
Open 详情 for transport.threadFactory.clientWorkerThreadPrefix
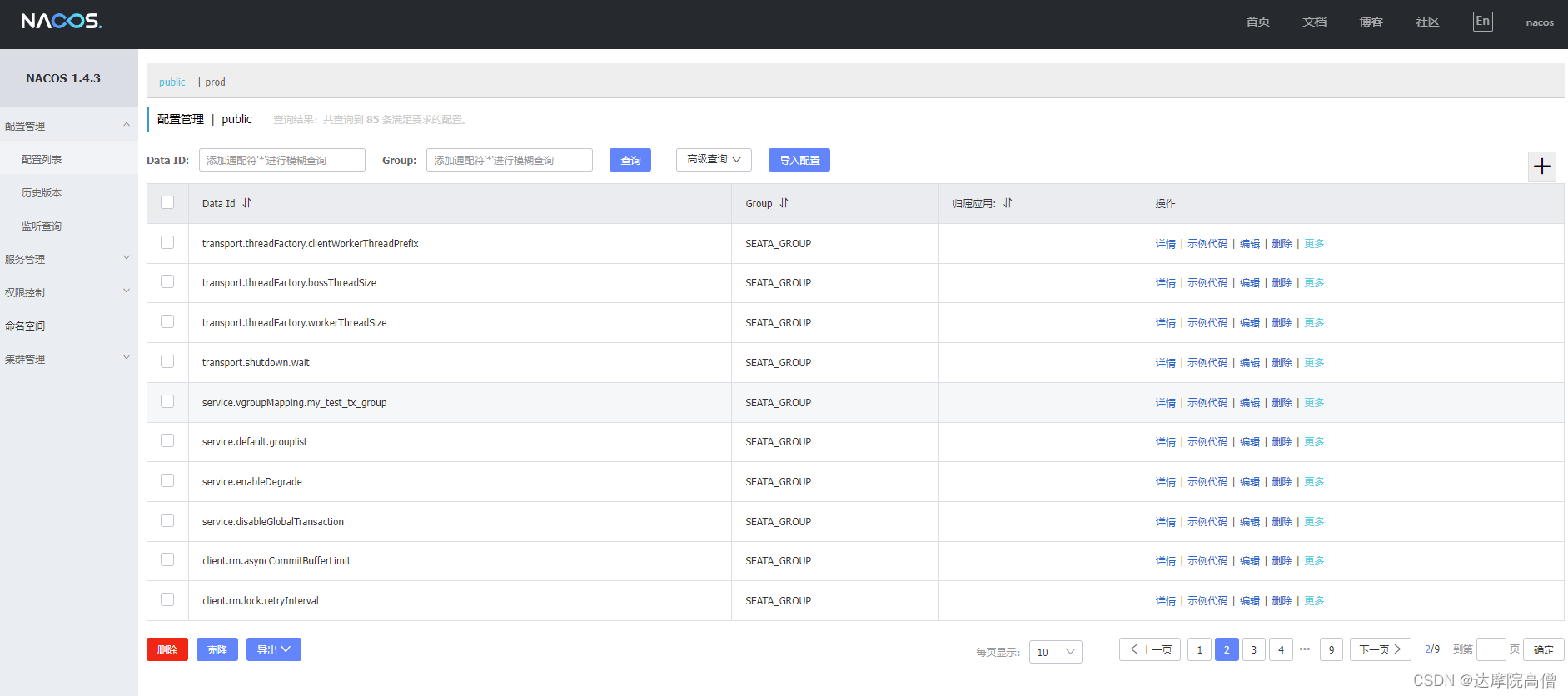click(x=1166, y=244)
